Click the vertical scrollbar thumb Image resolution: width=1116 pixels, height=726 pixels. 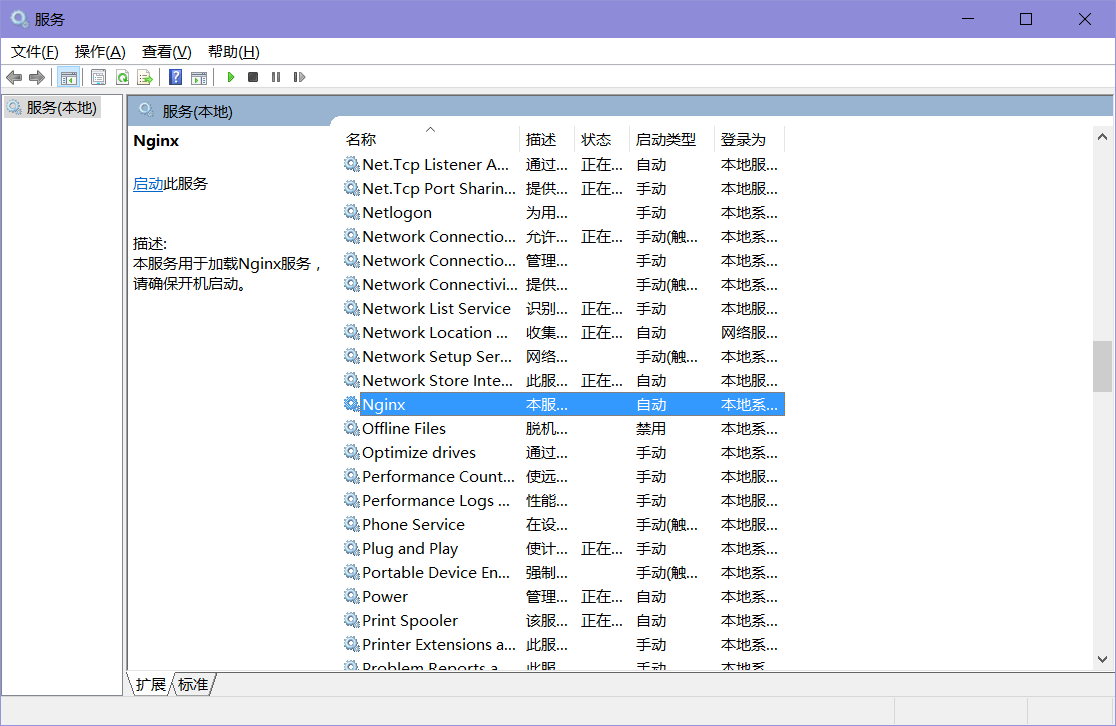coord(1102,366)
